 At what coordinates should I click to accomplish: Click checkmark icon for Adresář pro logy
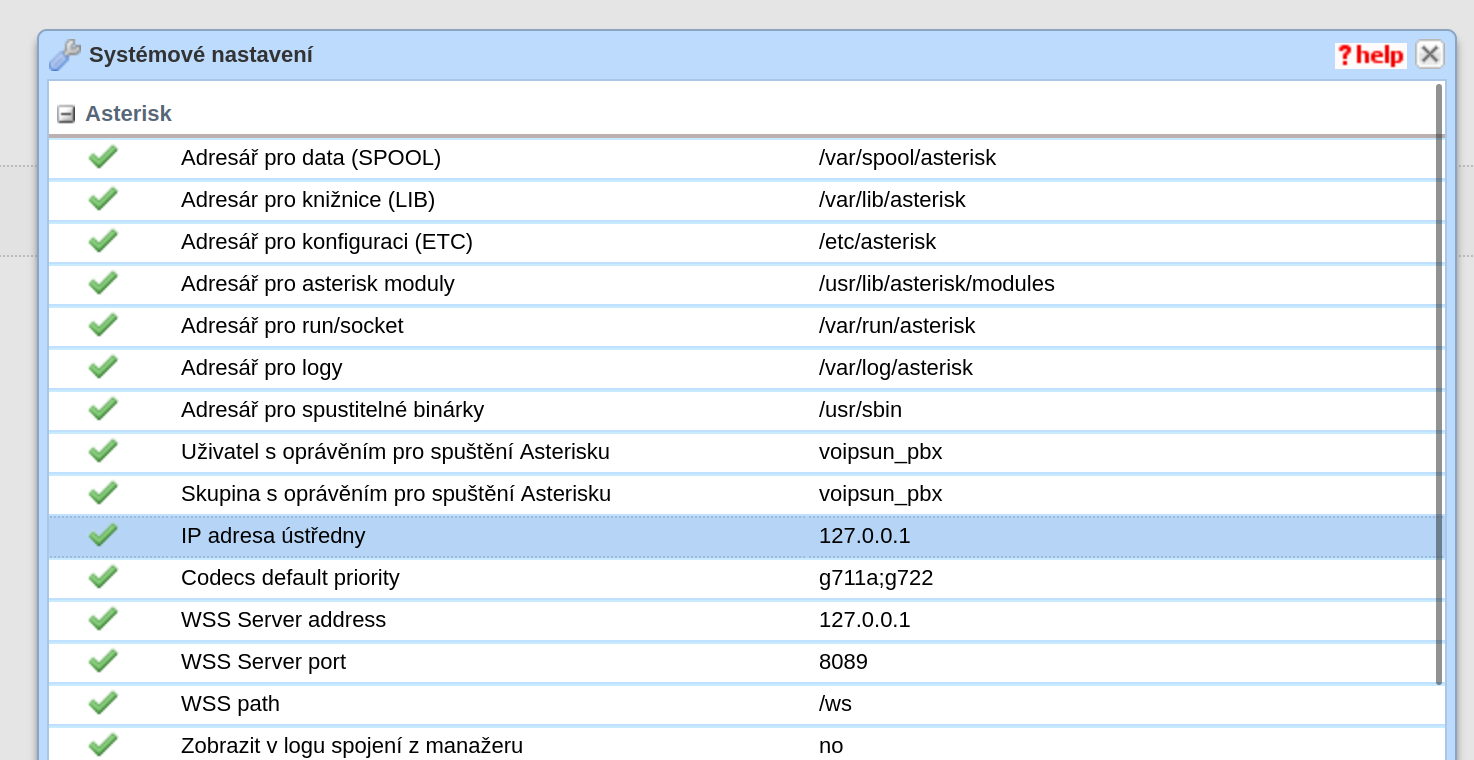[103, 367]
